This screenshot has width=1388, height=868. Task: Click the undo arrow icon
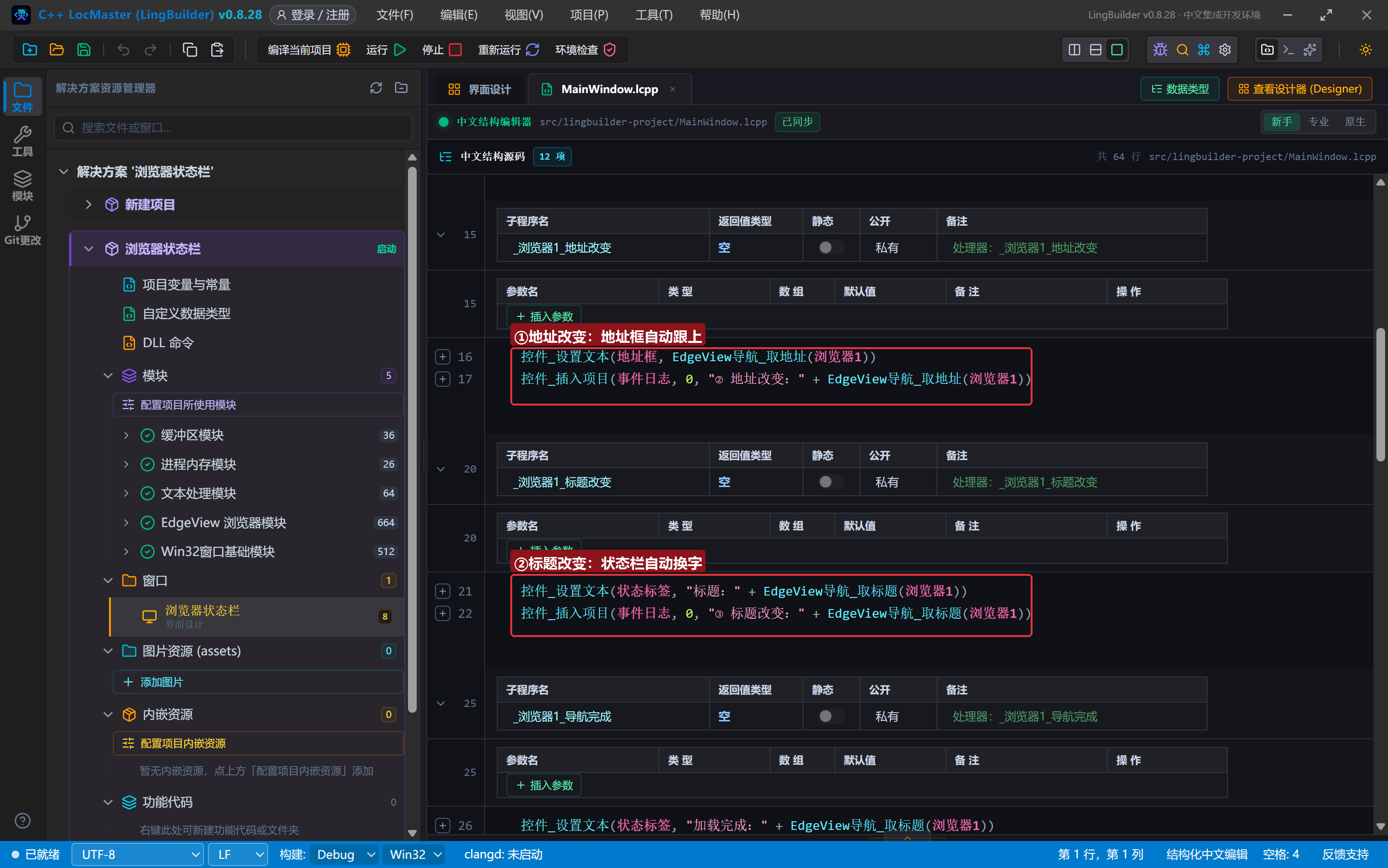pyautogui.click(x=123, y=49)
